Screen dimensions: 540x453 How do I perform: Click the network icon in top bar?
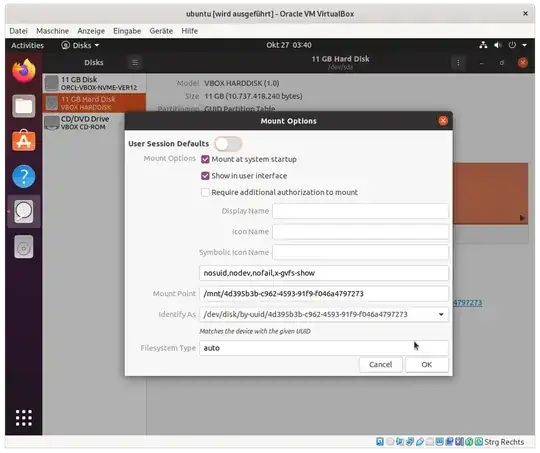pyautogui.click(x=483, y=45)
